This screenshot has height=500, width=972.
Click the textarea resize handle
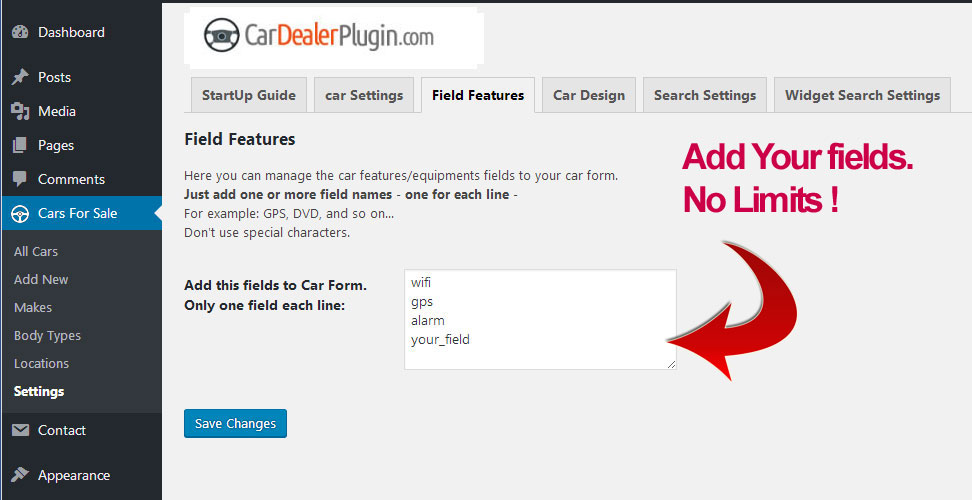(x=671, y=365)
